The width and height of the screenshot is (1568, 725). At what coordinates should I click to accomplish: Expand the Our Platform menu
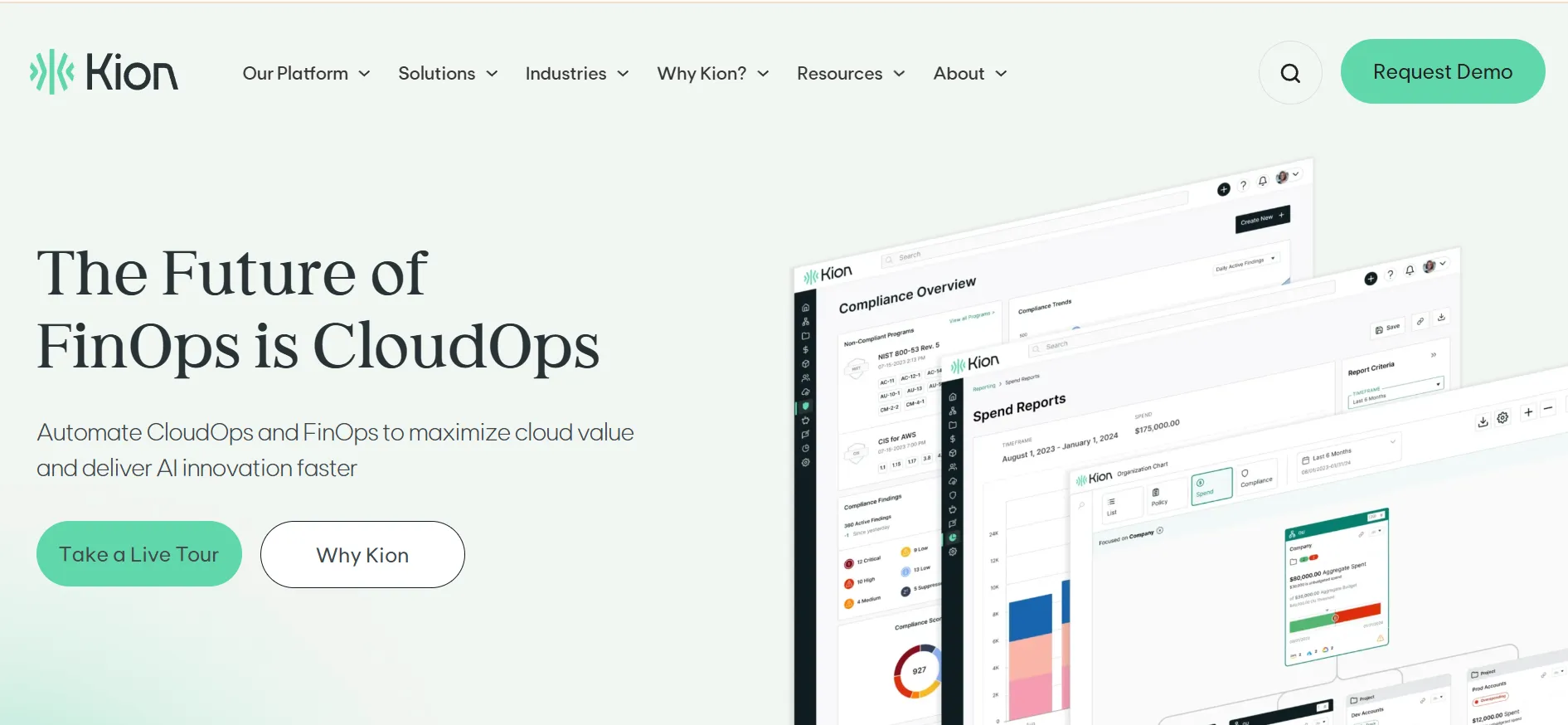(306, 74)
